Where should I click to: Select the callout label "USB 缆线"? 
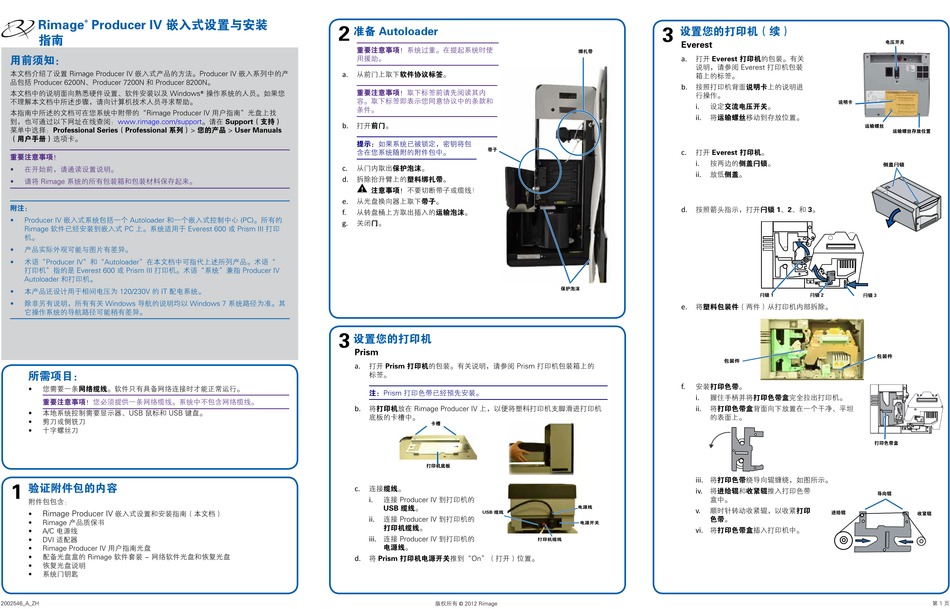(493, 512)
